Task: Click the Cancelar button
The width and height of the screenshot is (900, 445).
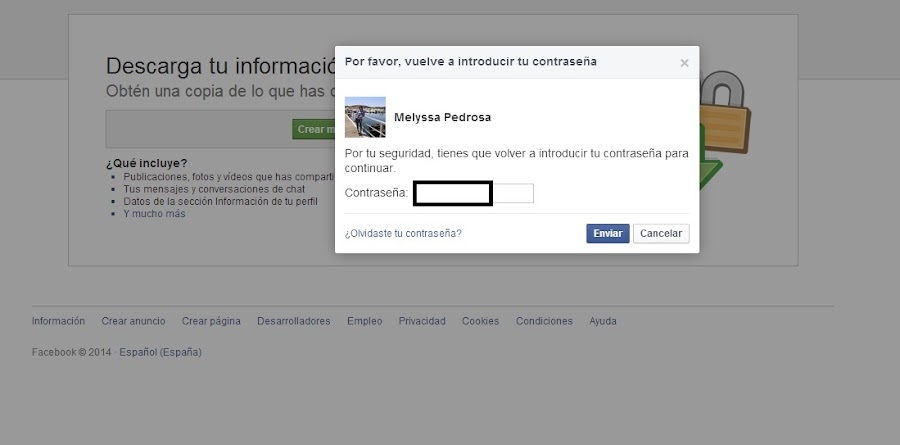Action: [x=661, y=233]
